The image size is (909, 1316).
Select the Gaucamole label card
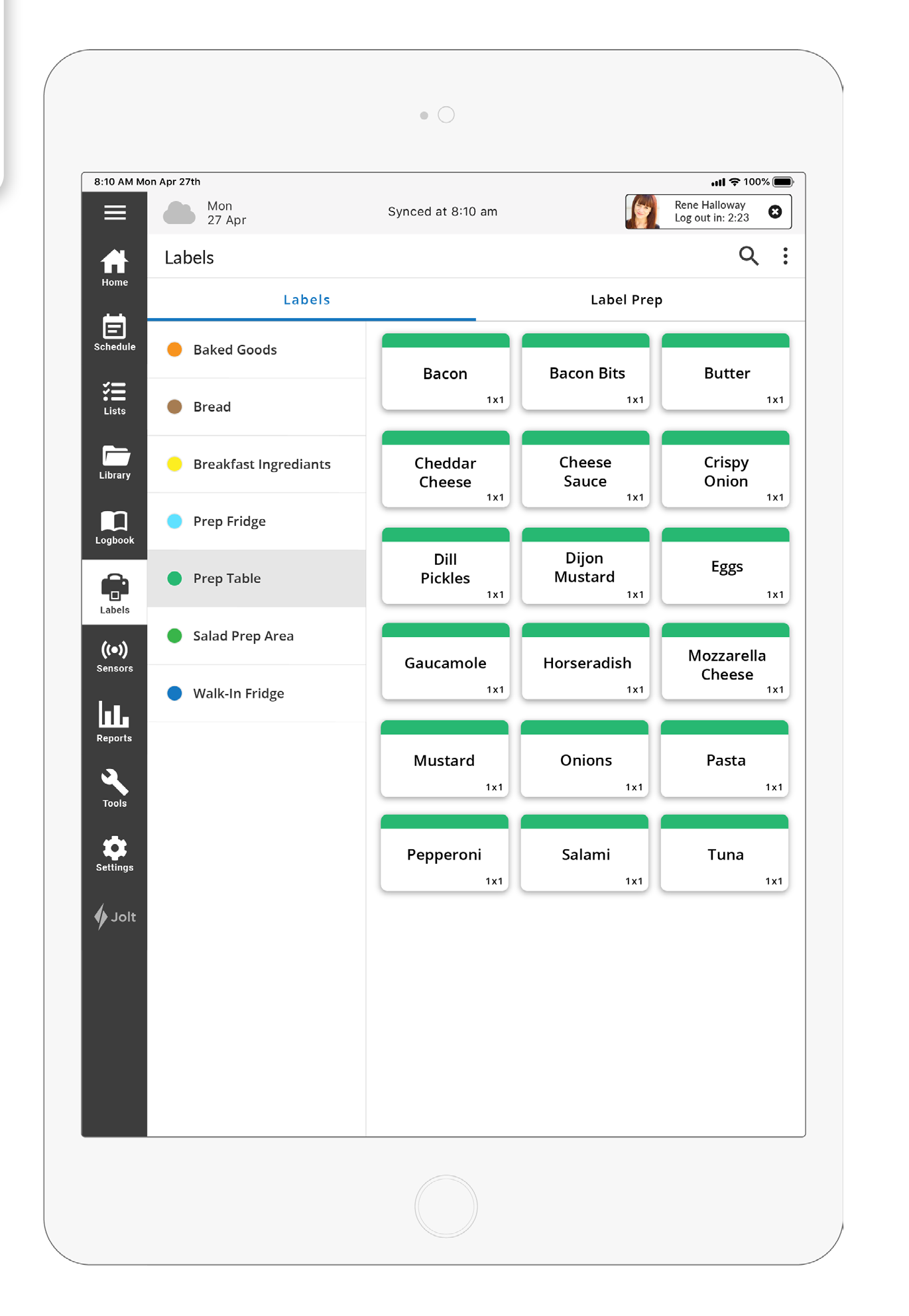(446, 662)
